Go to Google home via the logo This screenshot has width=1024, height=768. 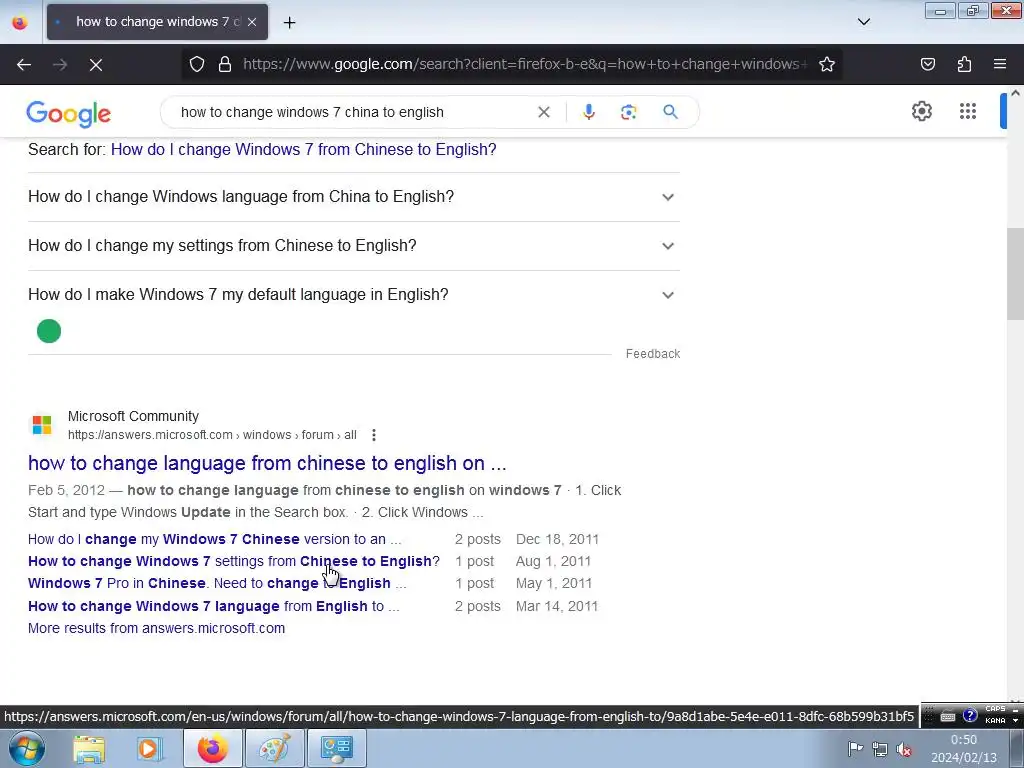(69, 114)
